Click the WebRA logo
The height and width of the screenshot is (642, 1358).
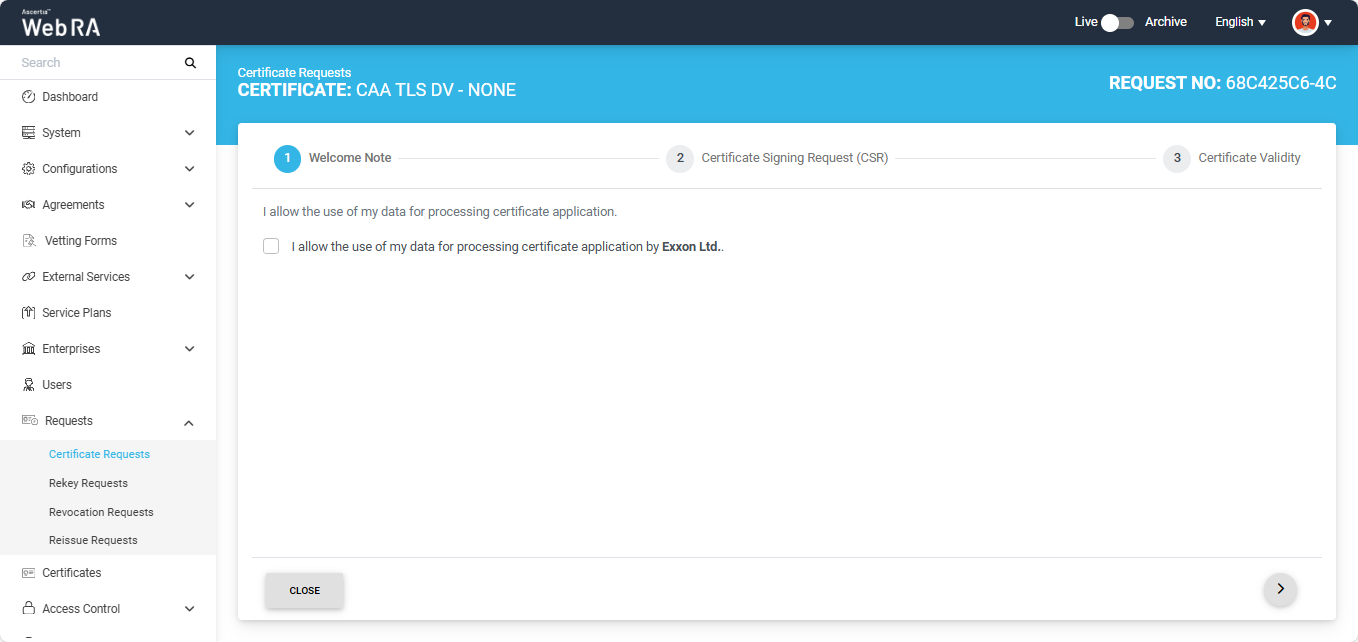61,23
